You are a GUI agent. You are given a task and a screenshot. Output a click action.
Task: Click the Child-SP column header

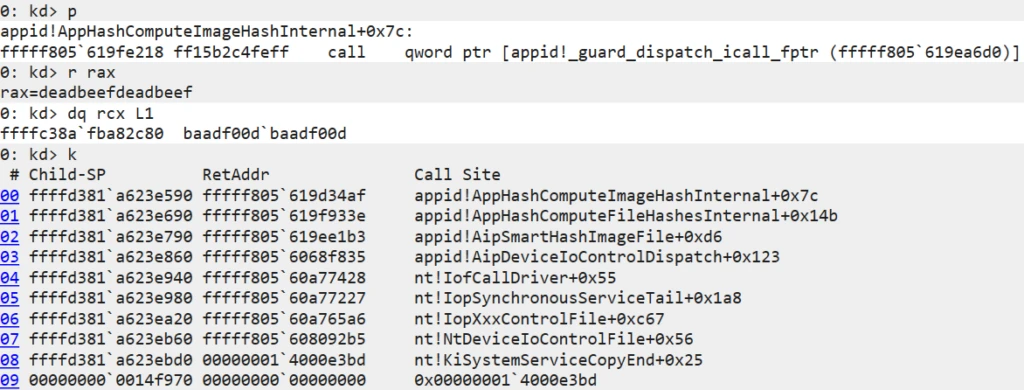click(x=67, y=174)
